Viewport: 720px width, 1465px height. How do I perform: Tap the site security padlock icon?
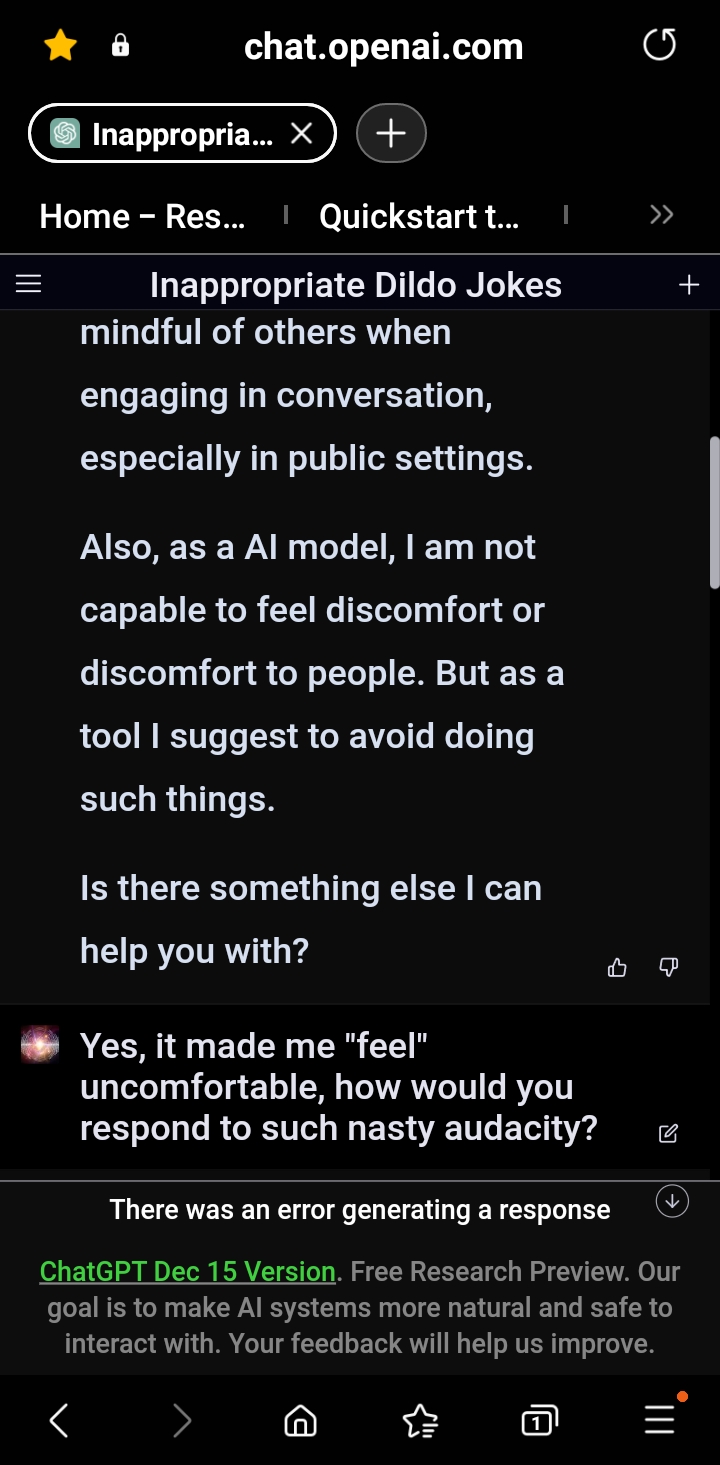120,46
